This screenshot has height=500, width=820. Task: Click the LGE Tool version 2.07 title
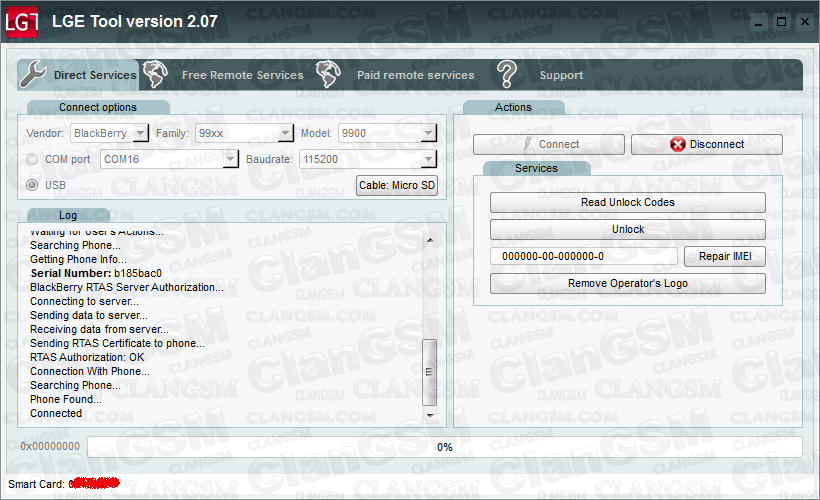(135, 21)
